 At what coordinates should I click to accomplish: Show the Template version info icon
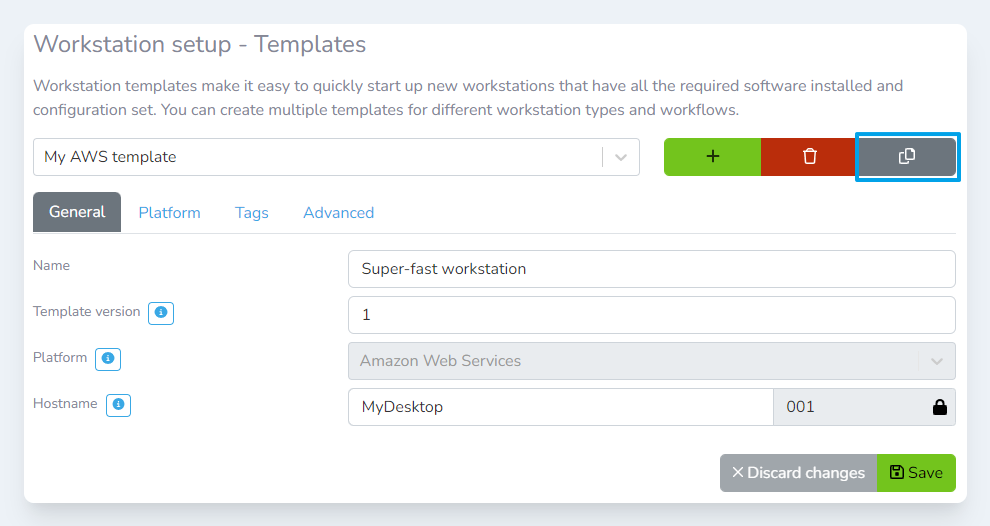161,313
